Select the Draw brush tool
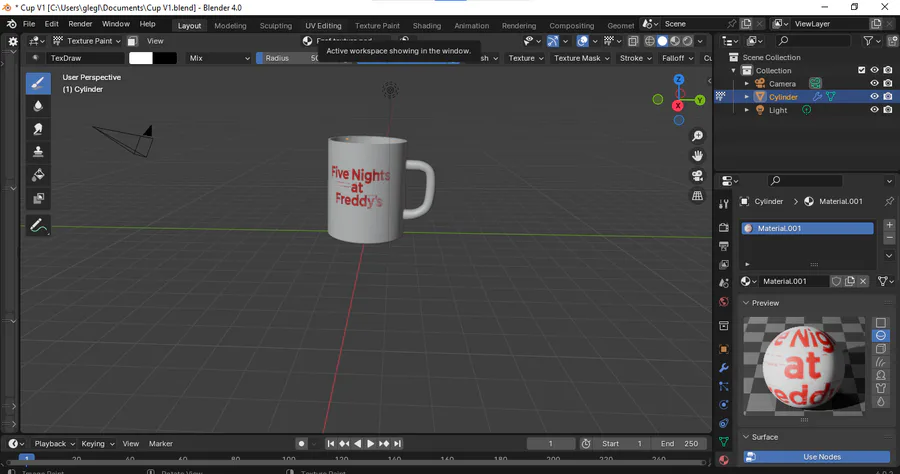Image resolution: width=900 pixels, height=474 pixels. coord(38,83)
